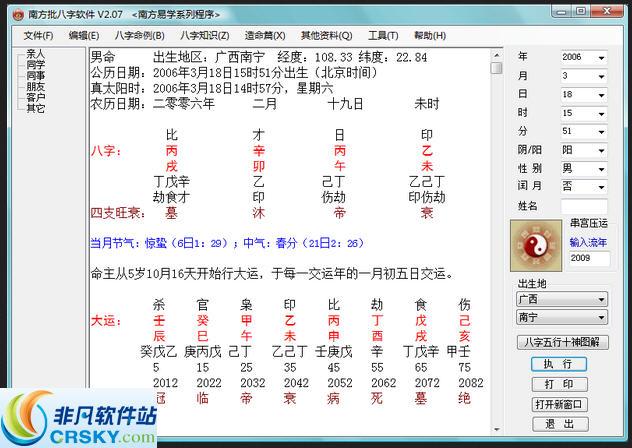Expand the 年 dropdown showing 2006
The width and height of the screenshot is (632, 448).
point(601,58)
